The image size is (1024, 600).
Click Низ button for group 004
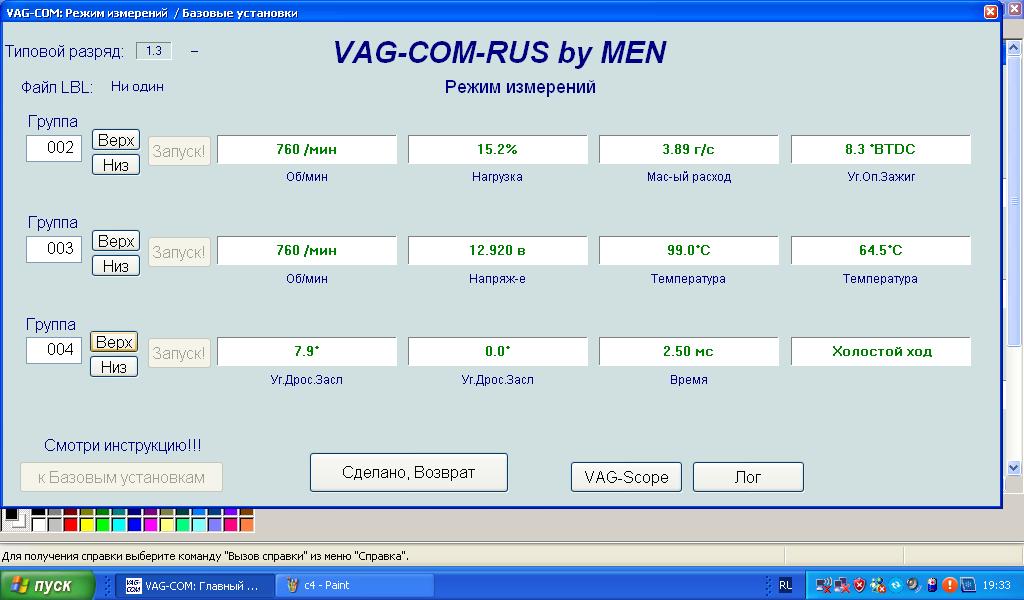[114, 367]
